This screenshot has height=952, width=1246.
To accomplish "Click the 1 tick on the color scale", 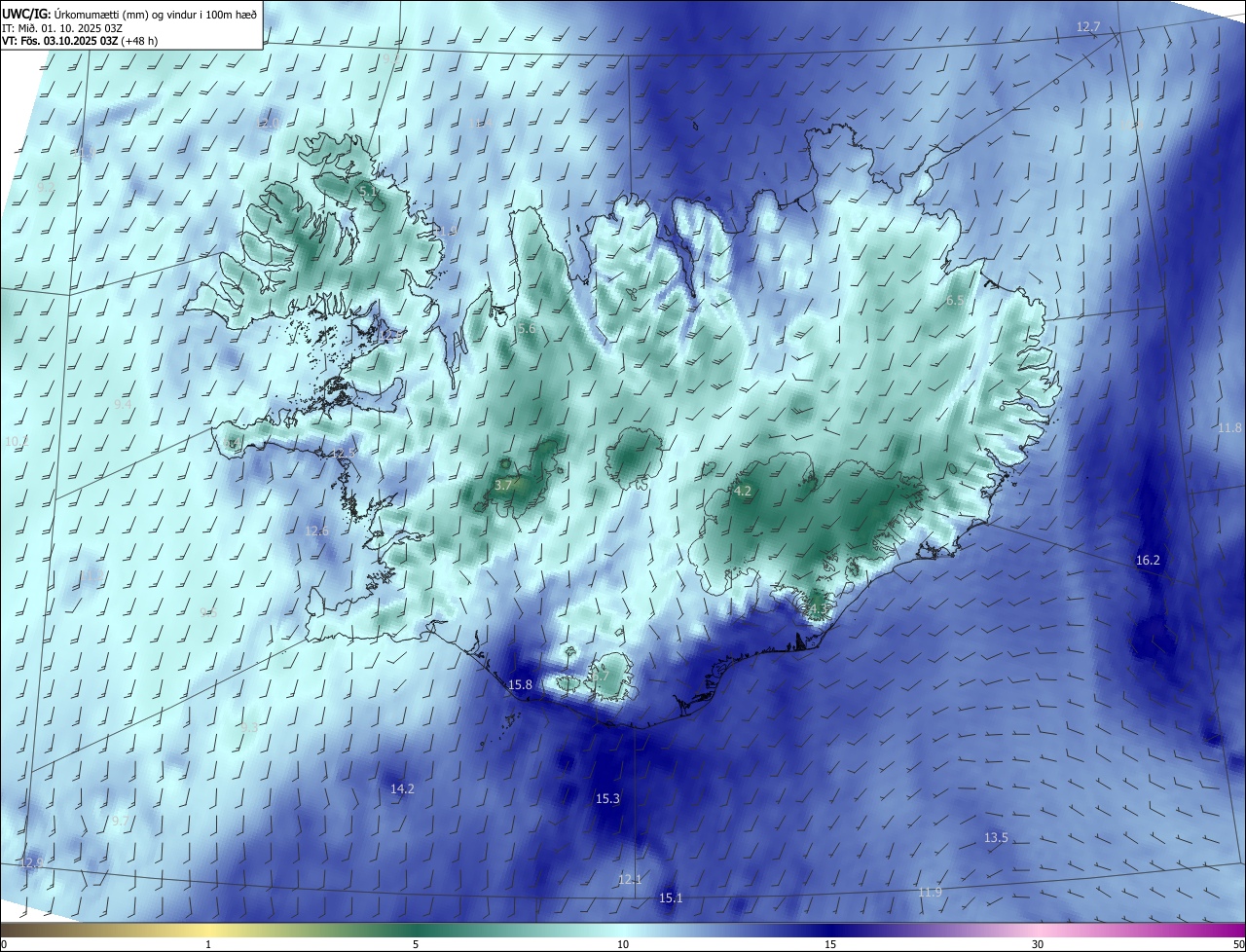I will click(209, 945).
